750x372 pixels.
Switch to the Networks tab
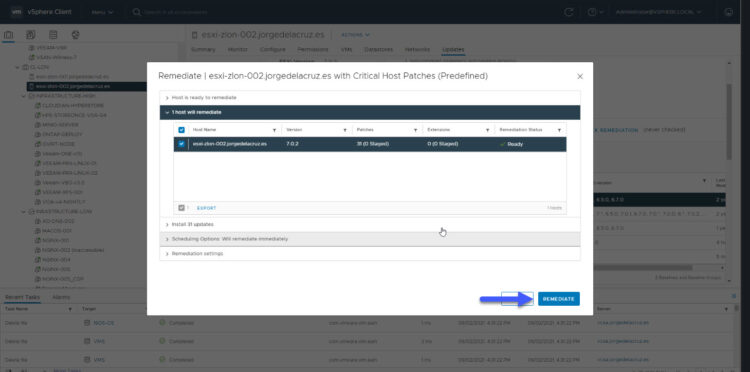tap(417, 50)
